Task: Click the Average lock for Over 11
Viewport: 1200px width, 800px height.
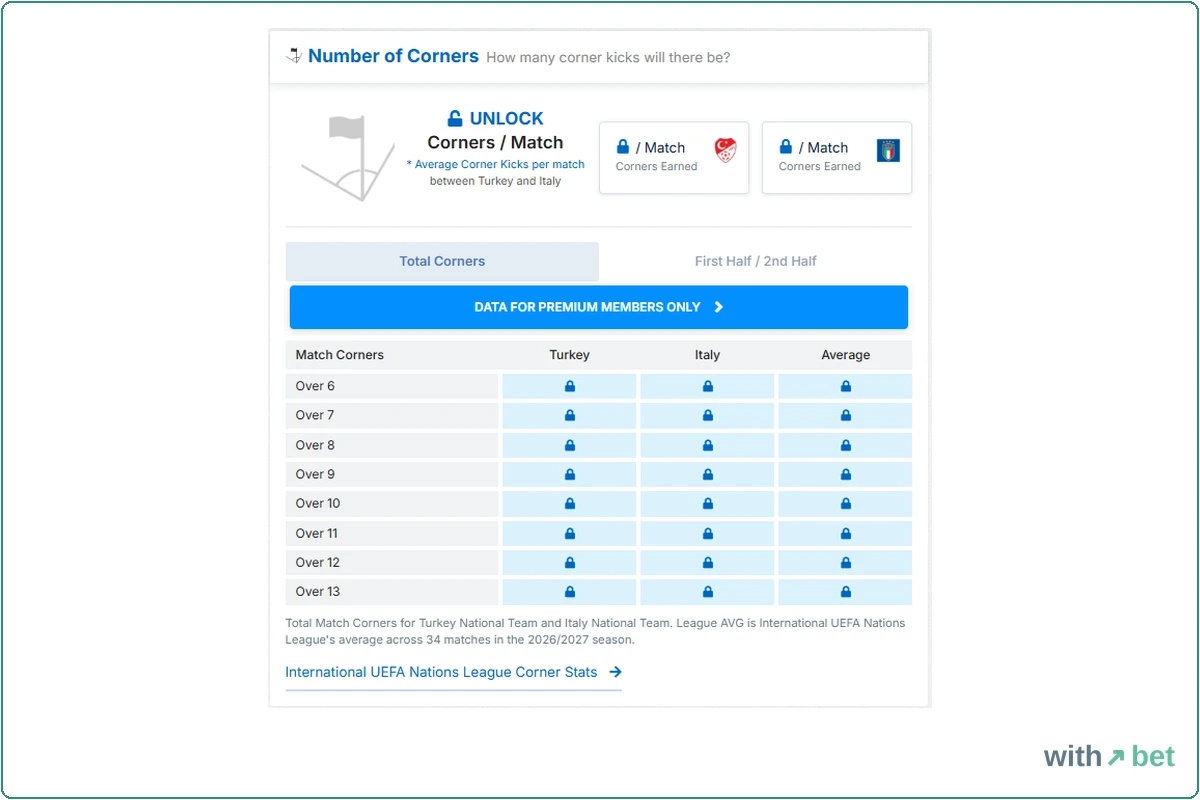Action: (x=846, y=533)
